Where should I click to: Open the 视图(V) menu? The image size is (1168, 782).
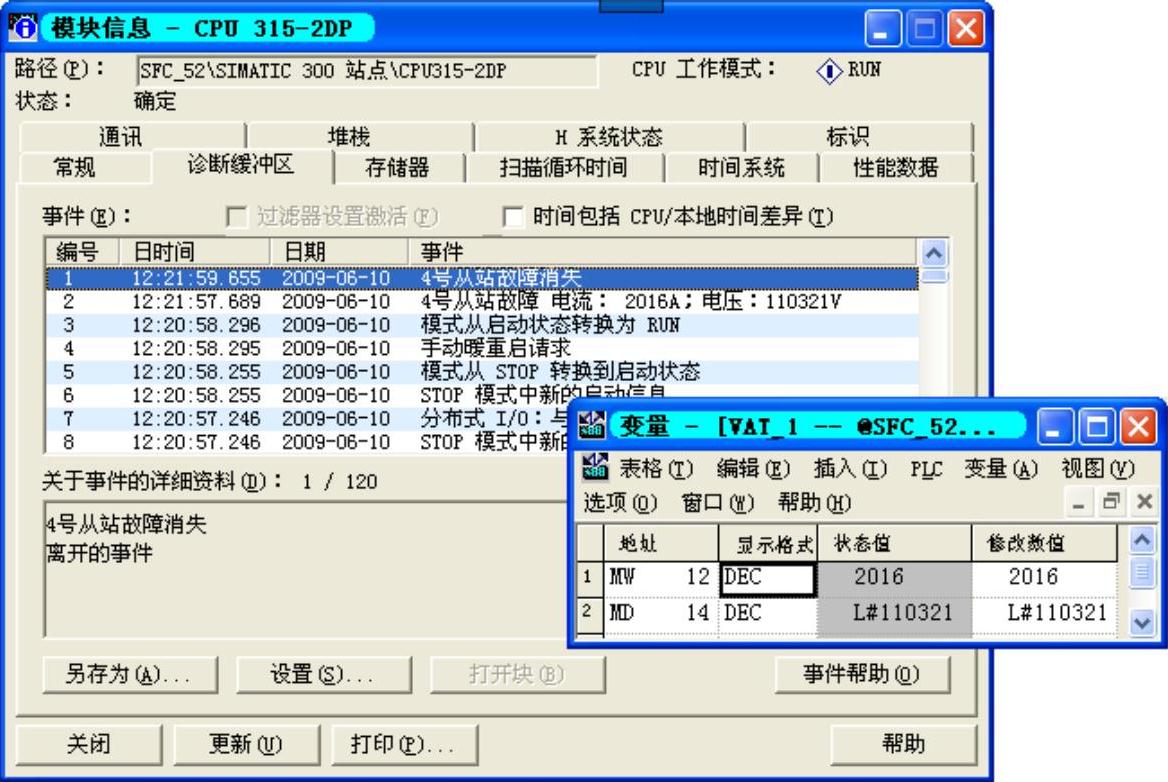point(1098,468)
